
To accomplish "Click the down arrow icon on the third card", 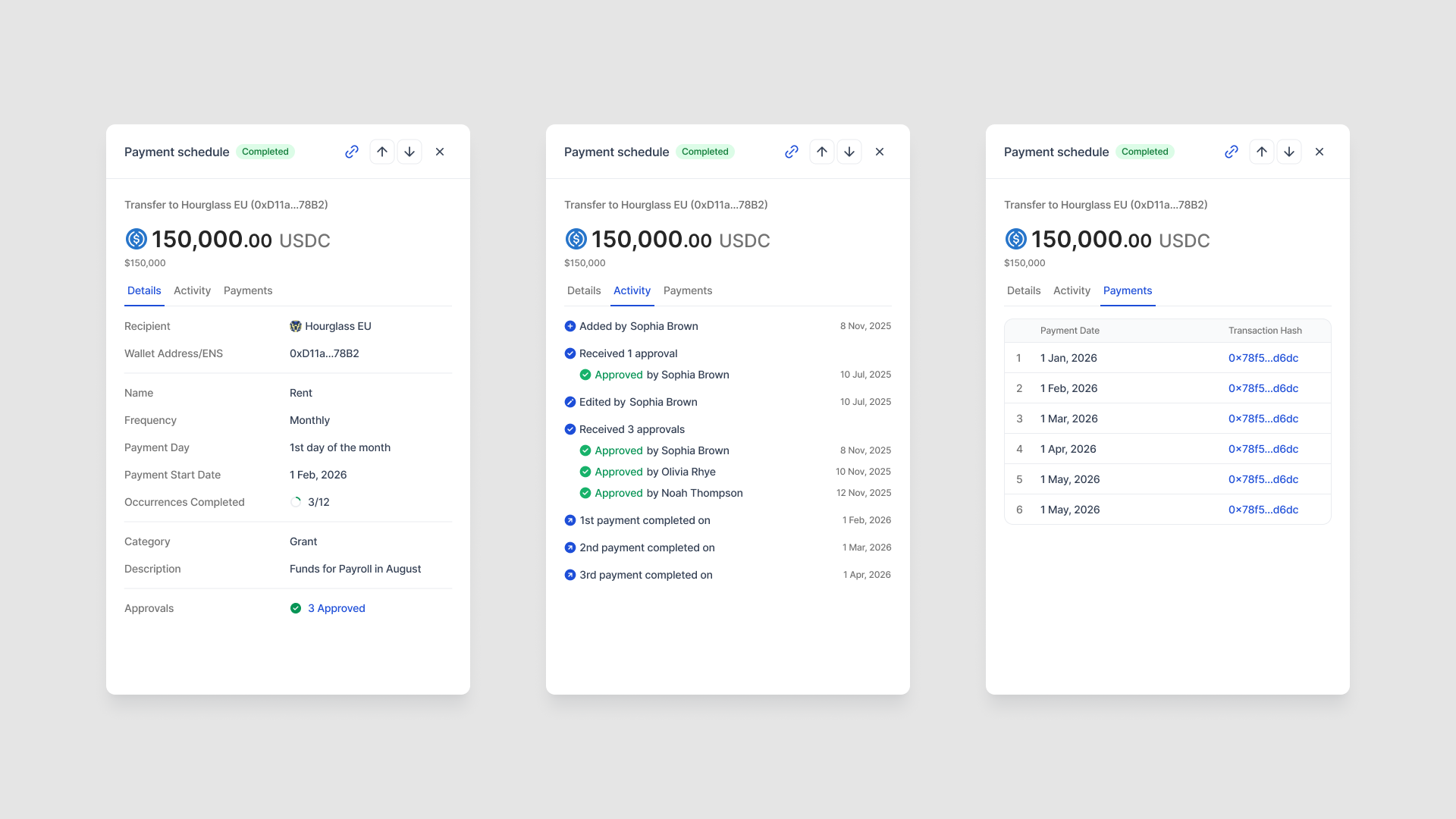I will tap(1289, 152).
